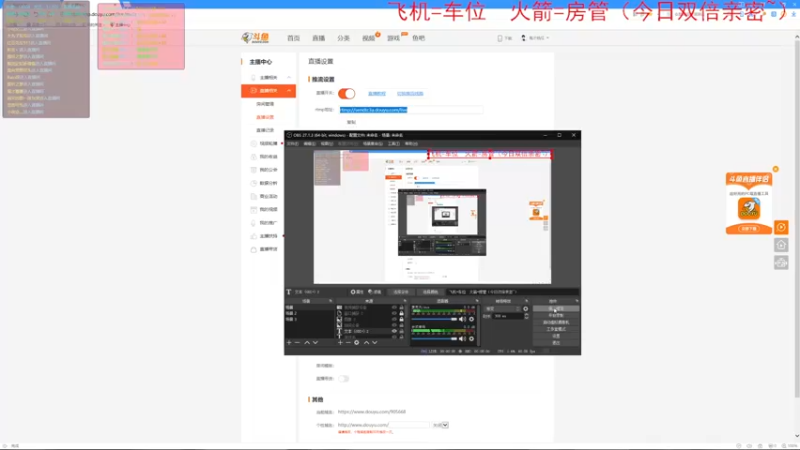Screen dimensions: 800x450
Task: Click the transition duration stepper arrows
Action: tap(527, 316)
